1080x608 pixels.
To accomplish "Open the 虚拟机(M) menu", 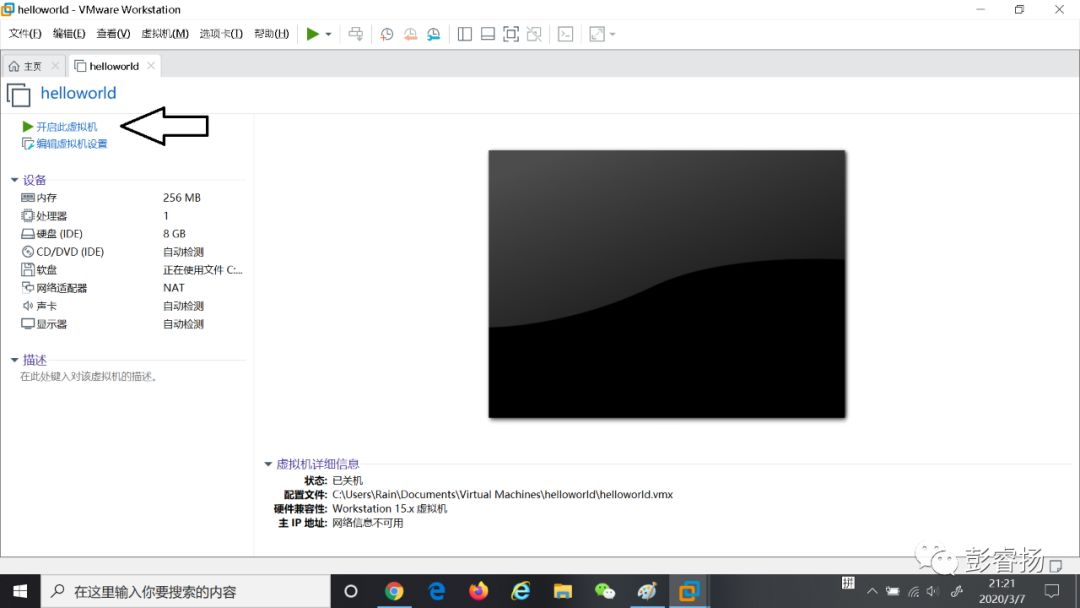I will click(x=165, y=34).
